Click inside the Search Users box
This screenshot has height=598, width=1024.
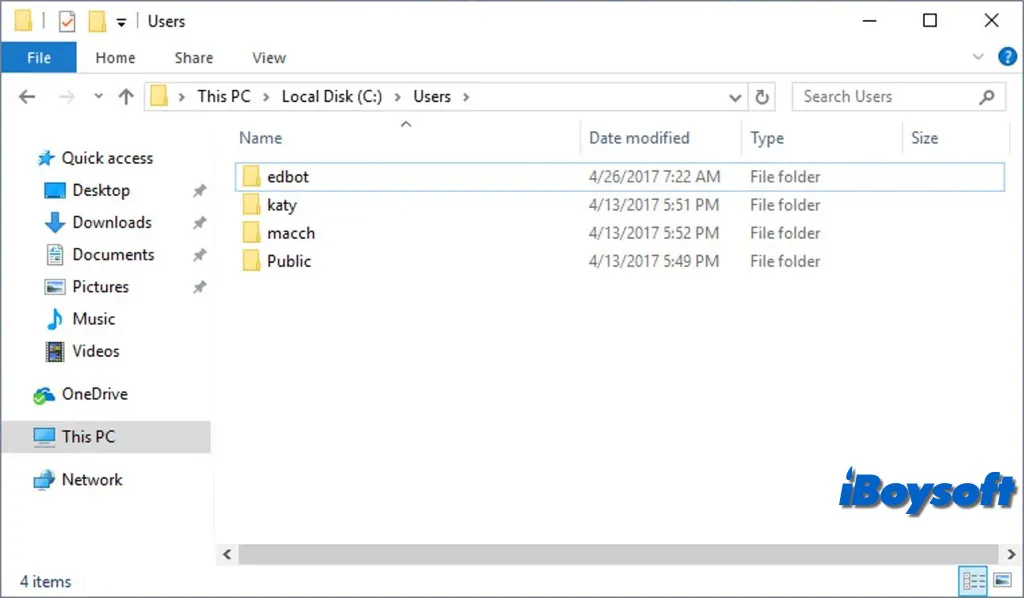(880, 96)
